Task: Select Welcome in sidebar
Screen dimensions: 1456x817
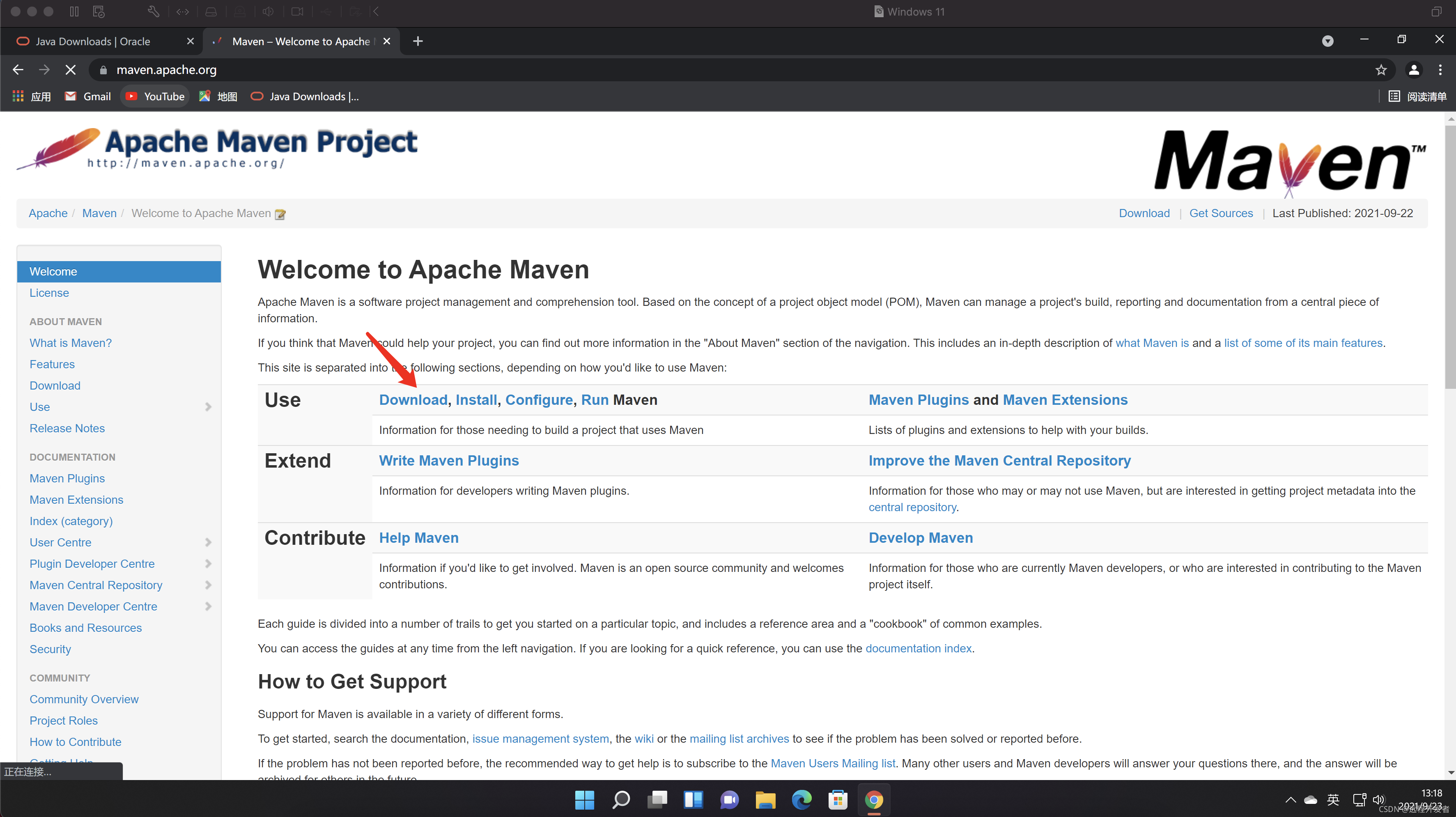Action: tap(119, 271)
